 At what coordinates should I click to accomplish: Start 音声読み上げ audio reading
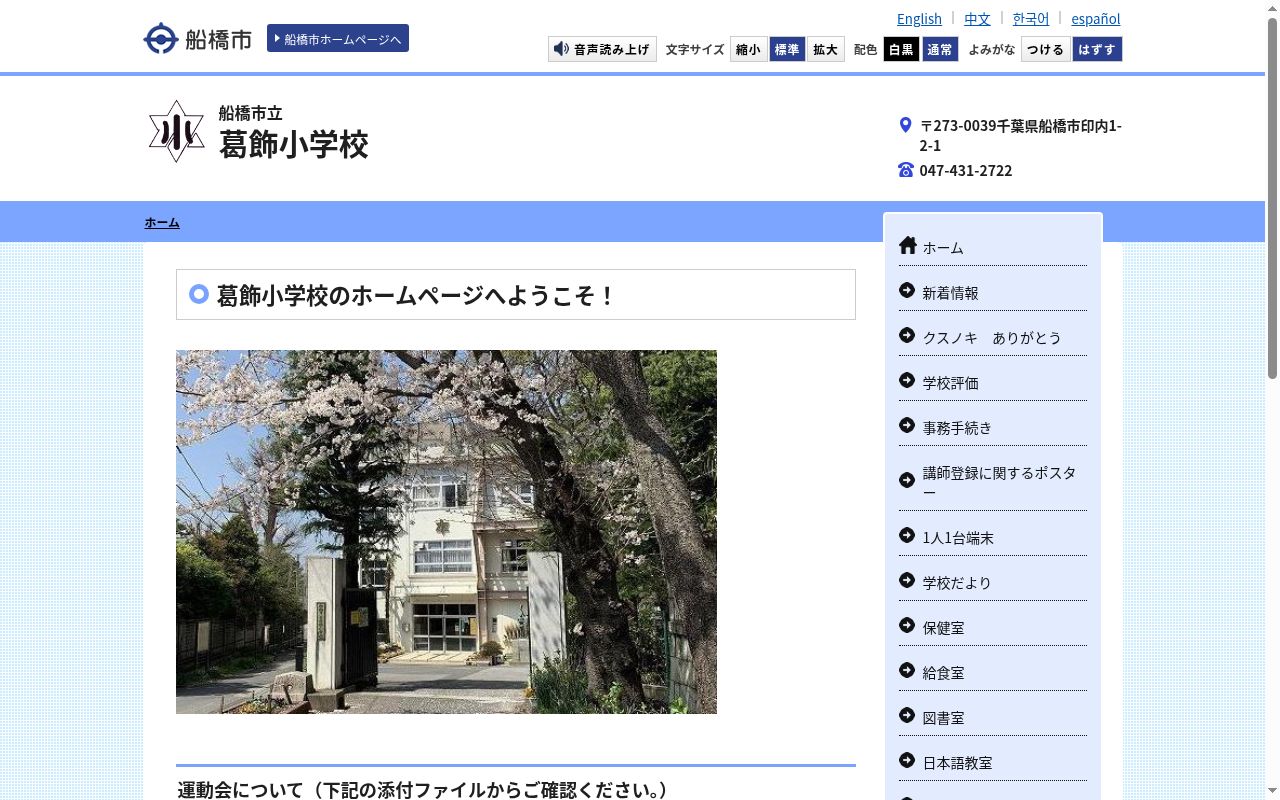click(x=602, y=49)
